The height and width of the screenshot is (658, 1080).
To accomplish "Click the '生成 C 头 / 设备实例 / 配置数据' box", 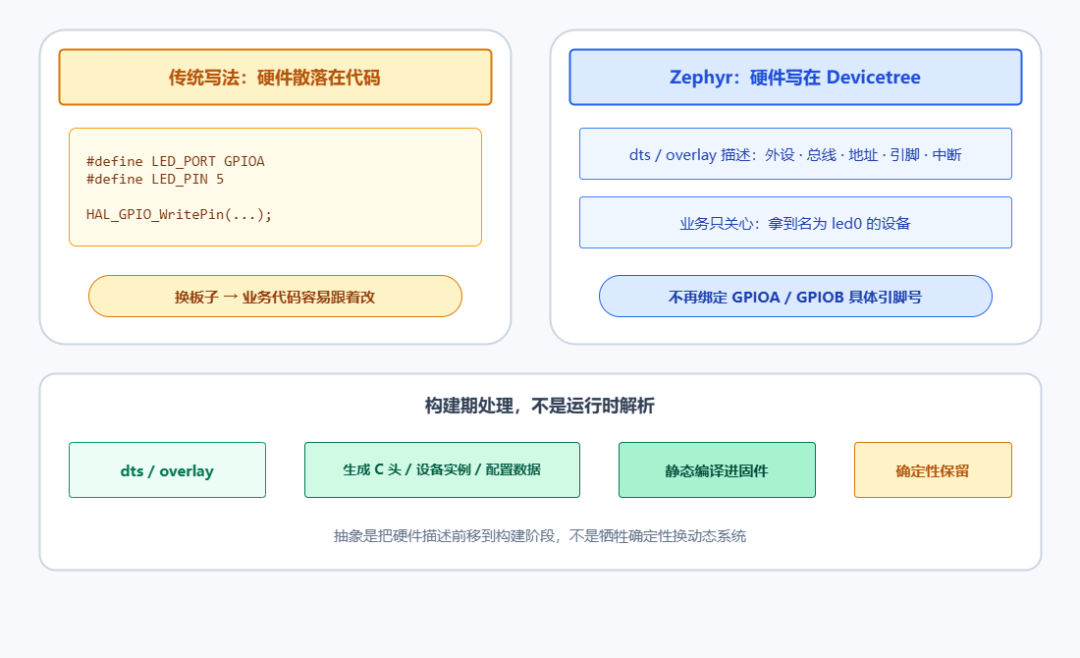I will tap(442, 470).
